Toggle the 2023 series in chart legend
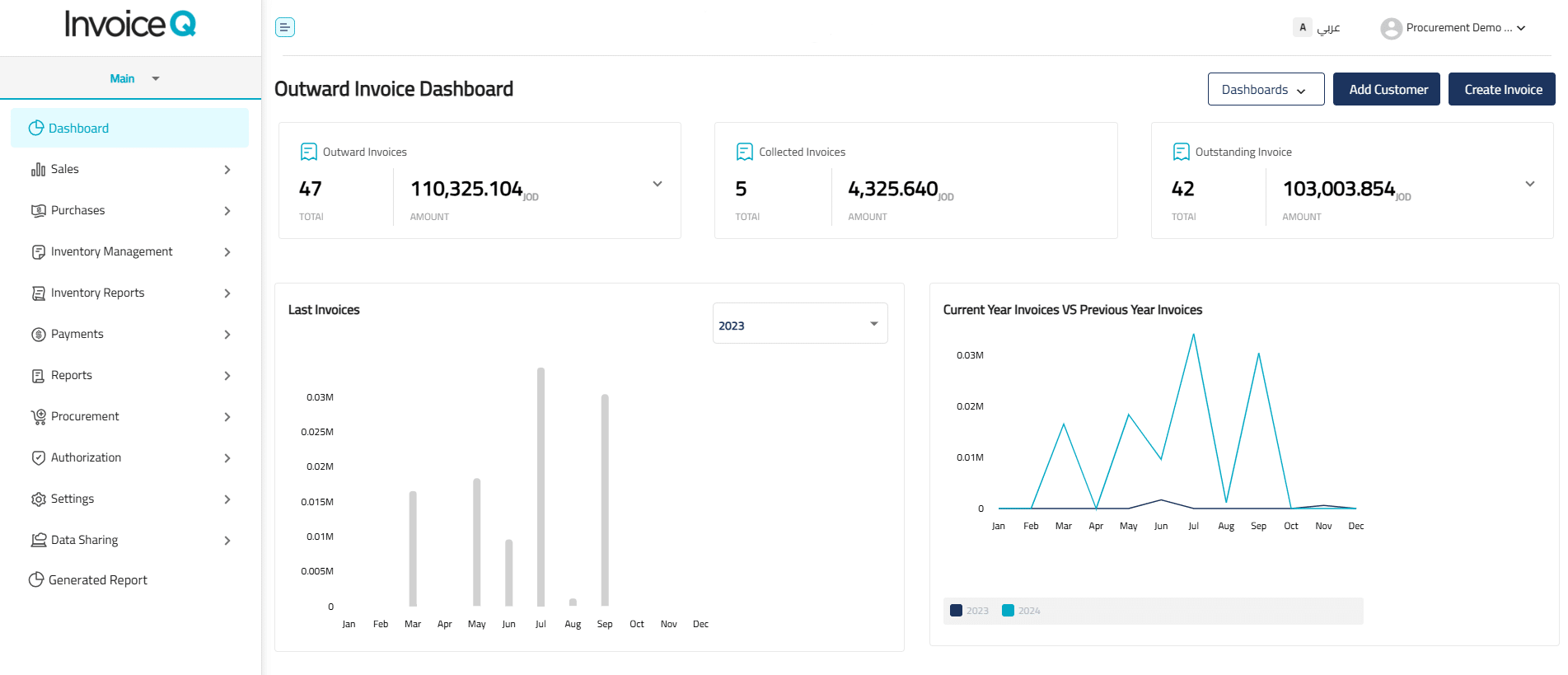 point(969,611)
